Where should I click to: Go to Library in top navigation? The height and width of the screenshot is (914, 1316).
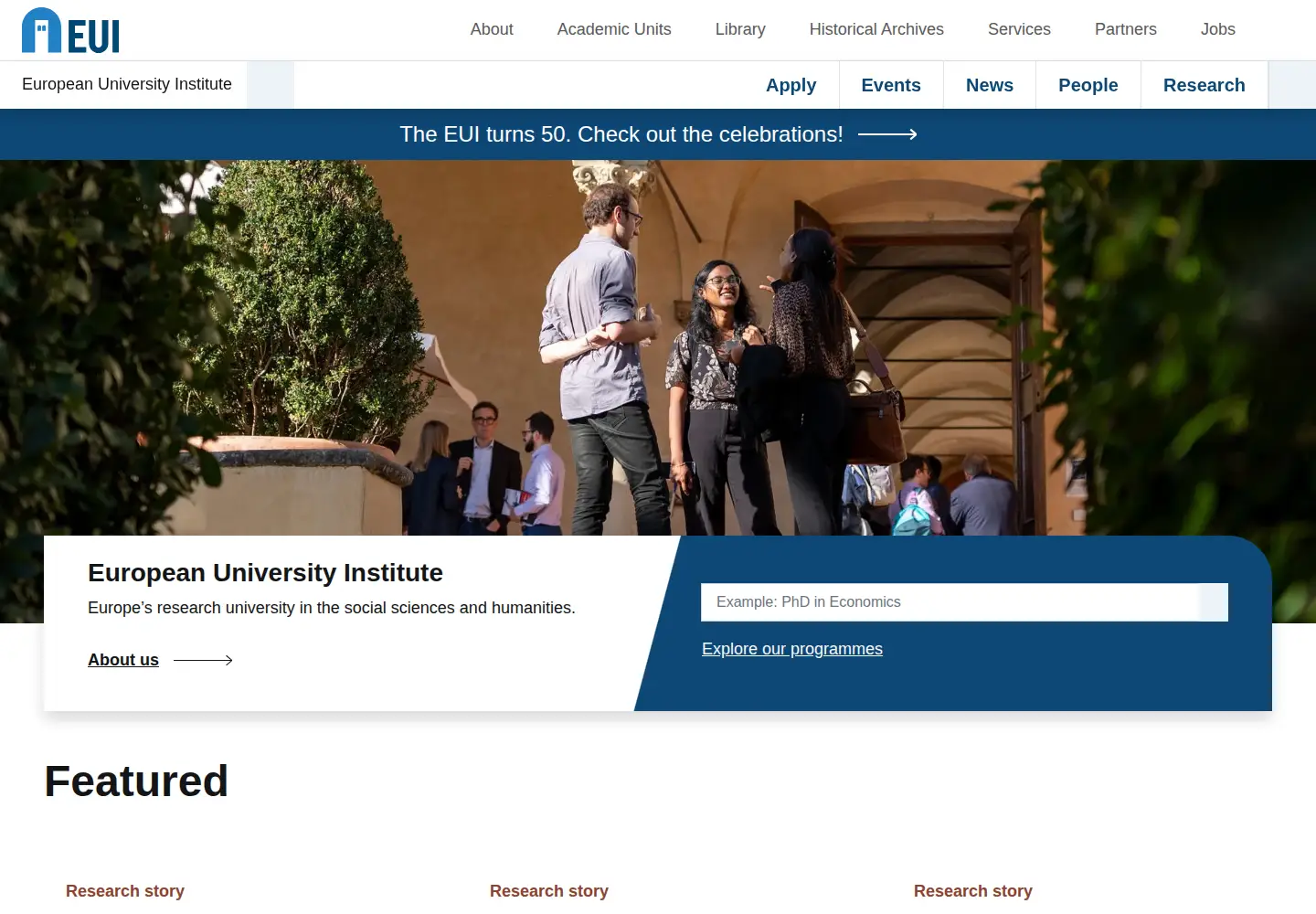pyautogui.click(x=740, y=29)
